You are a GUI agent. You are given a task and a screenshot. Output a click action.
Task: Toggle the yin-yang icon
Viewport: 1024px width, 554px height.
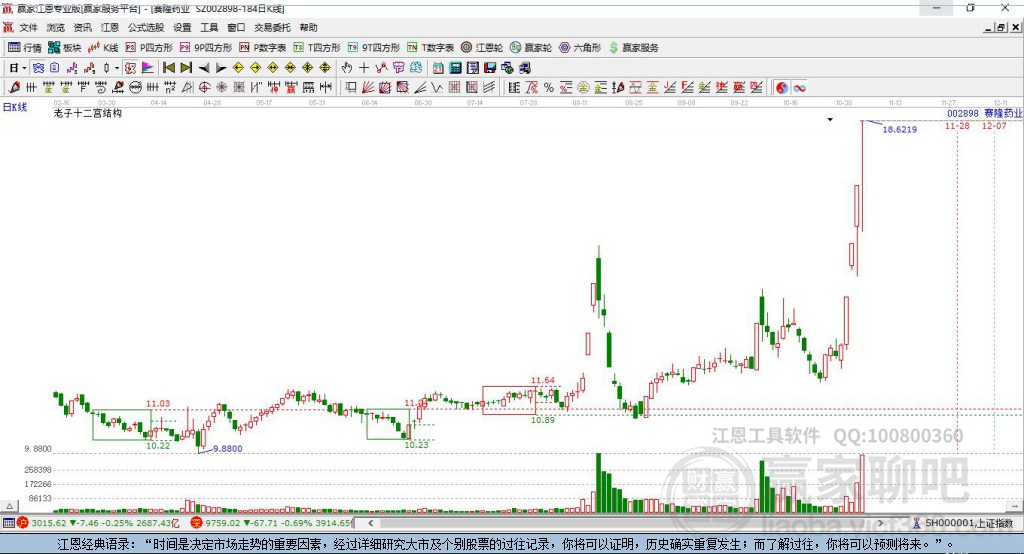[x=782, y=88]
